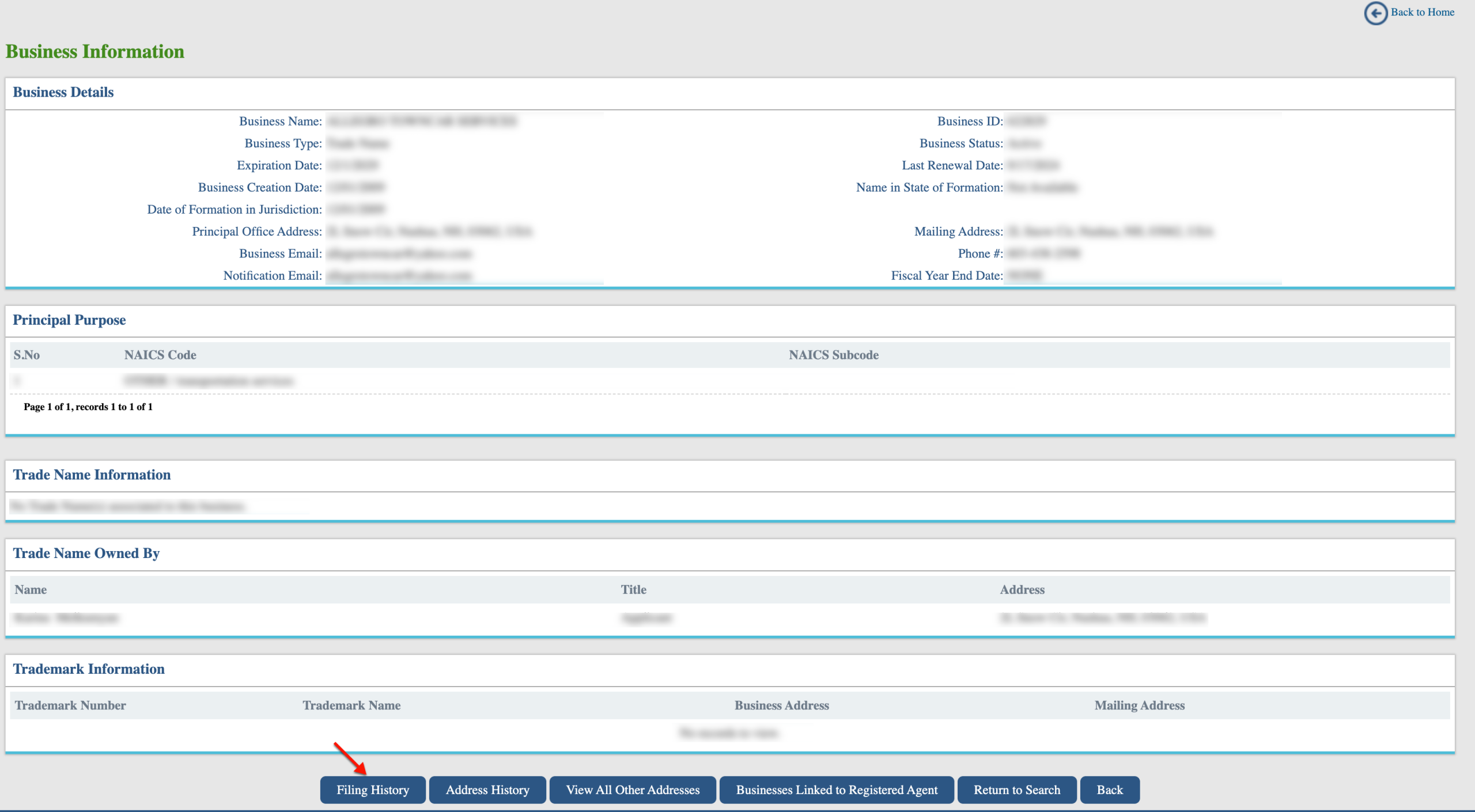This screenshot has width=1475, height=812.
Task: Click the Principal Office Address: label
Action: (257, 231)
